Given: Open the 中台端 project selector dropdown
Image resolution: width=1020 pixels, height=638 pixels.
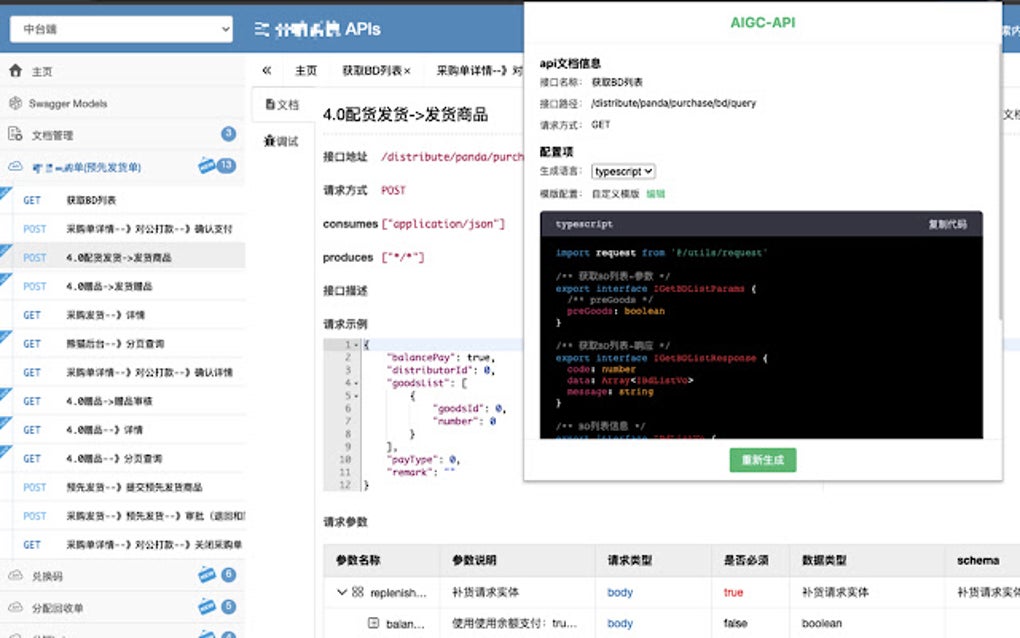Looking at the screenshot, I should pyautogui.click(x=120, y=27).
